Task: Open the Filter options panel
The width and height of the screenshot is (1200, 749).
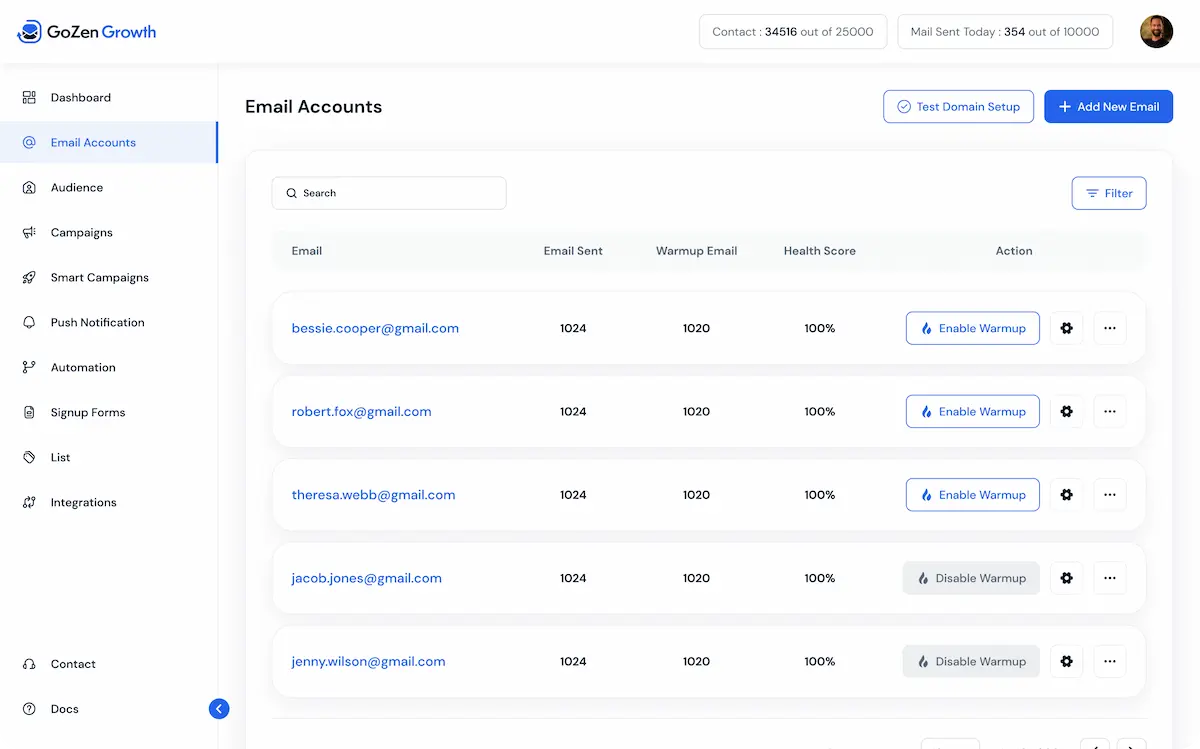Action: coord(1108,193)
